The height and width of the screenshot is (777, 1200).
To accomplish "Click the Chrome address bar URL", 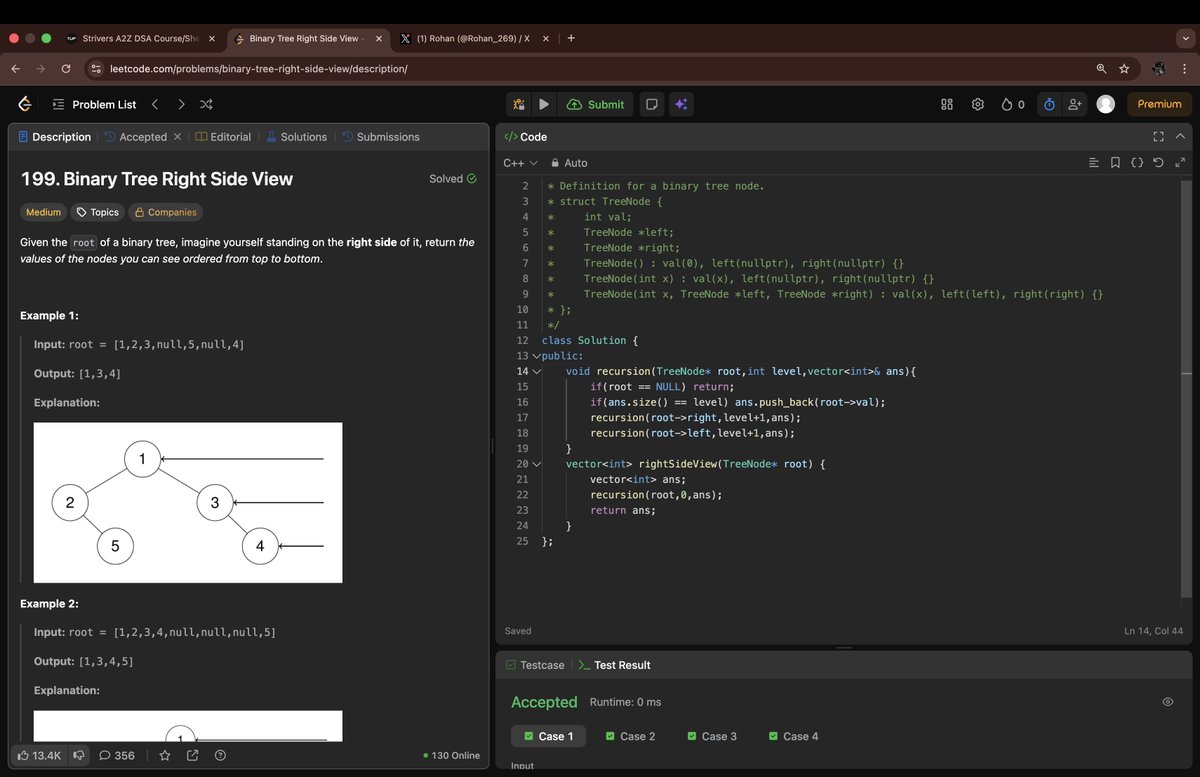I will tap(257, 69).
